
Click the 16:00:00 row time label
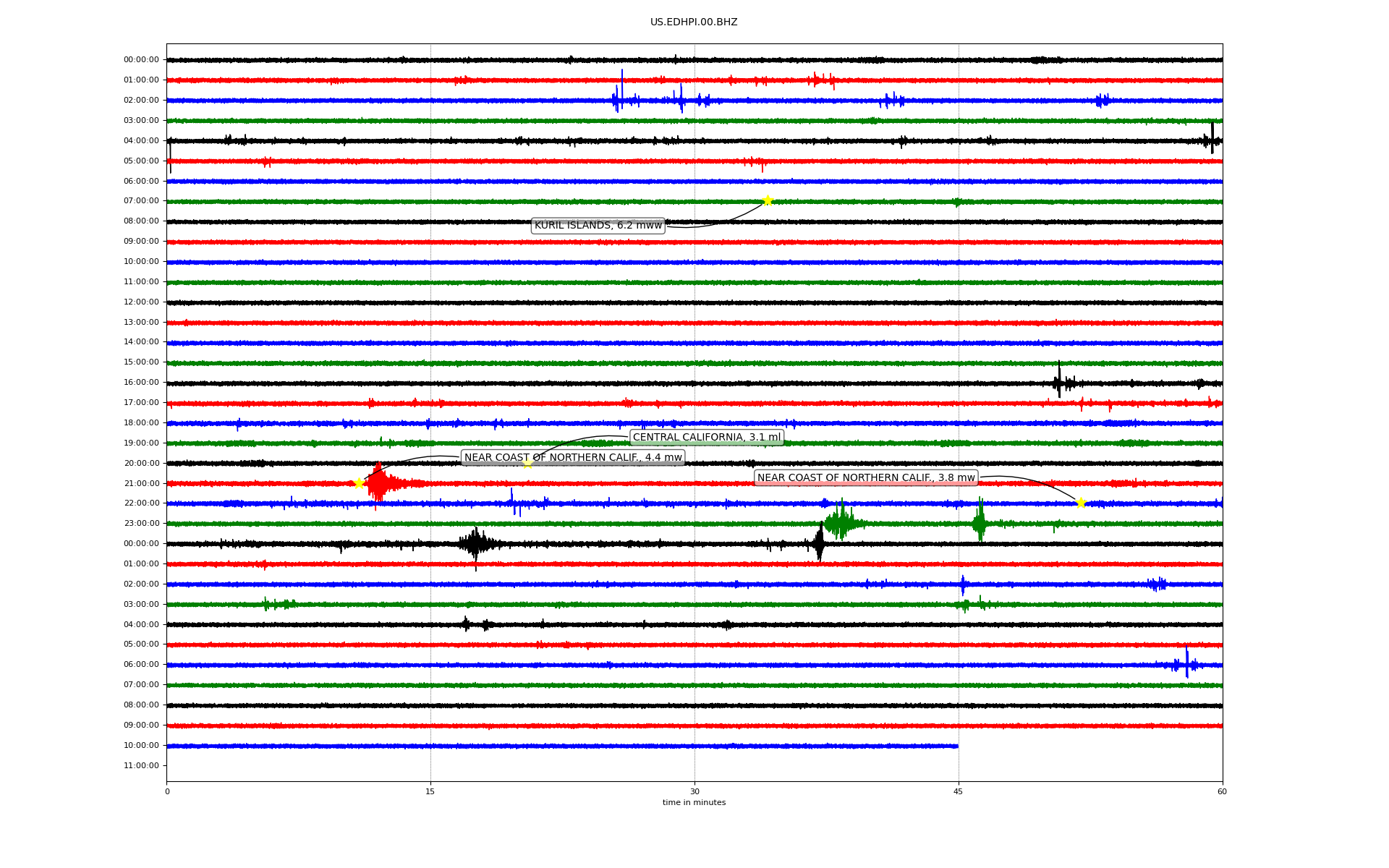pos(142,382)
